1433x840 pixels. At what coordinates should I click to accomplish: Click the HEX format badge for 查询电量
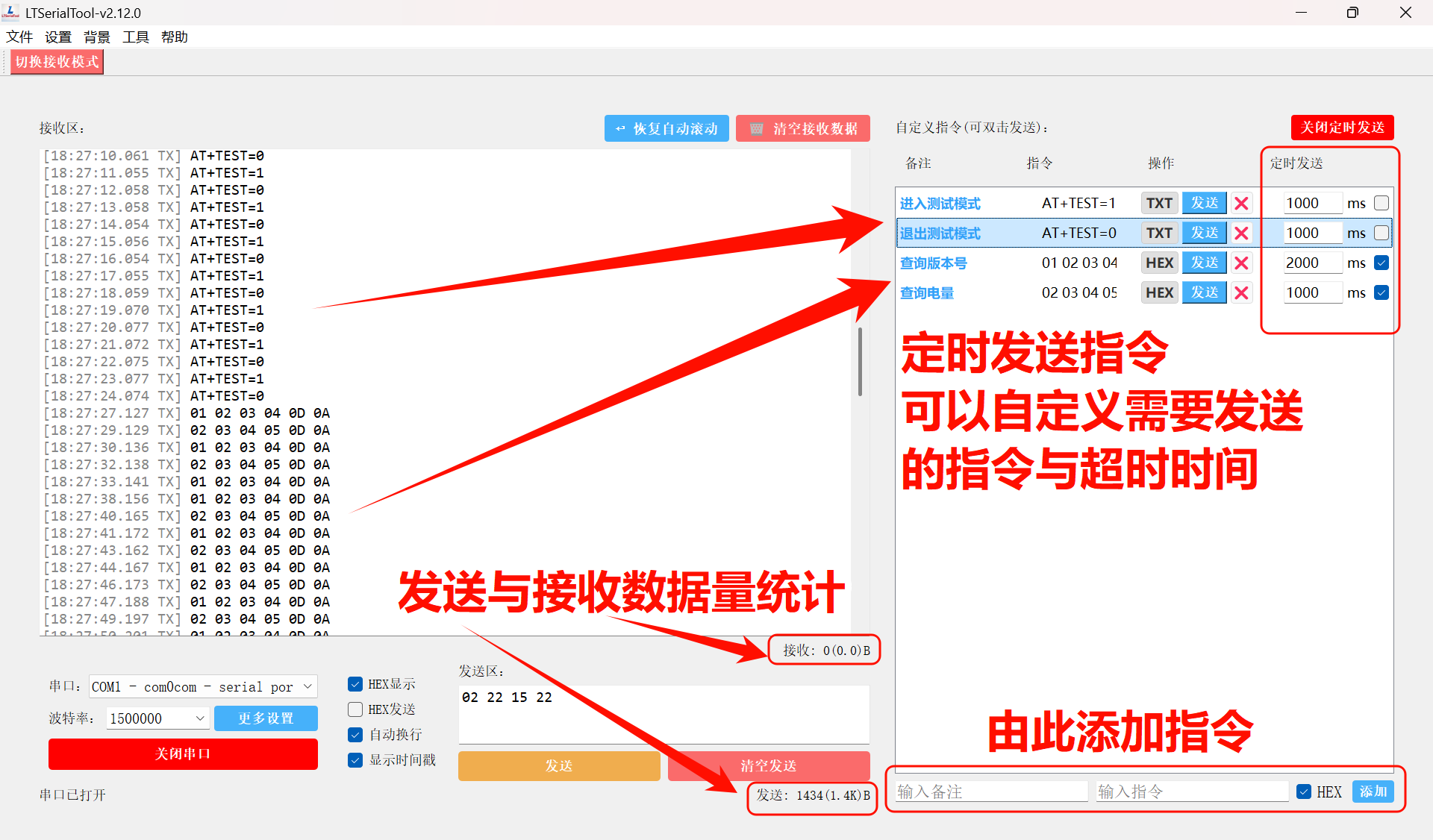(x=1159, y=292)
